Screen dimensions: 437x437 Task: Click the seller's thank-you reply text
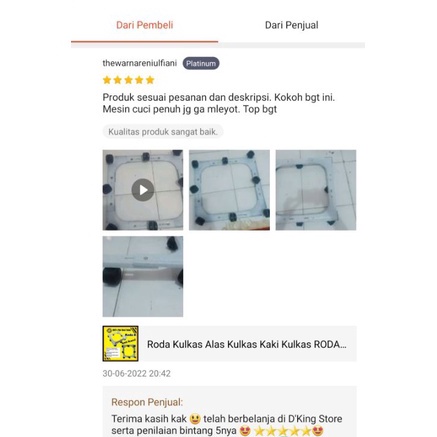(x=227, y=425)
